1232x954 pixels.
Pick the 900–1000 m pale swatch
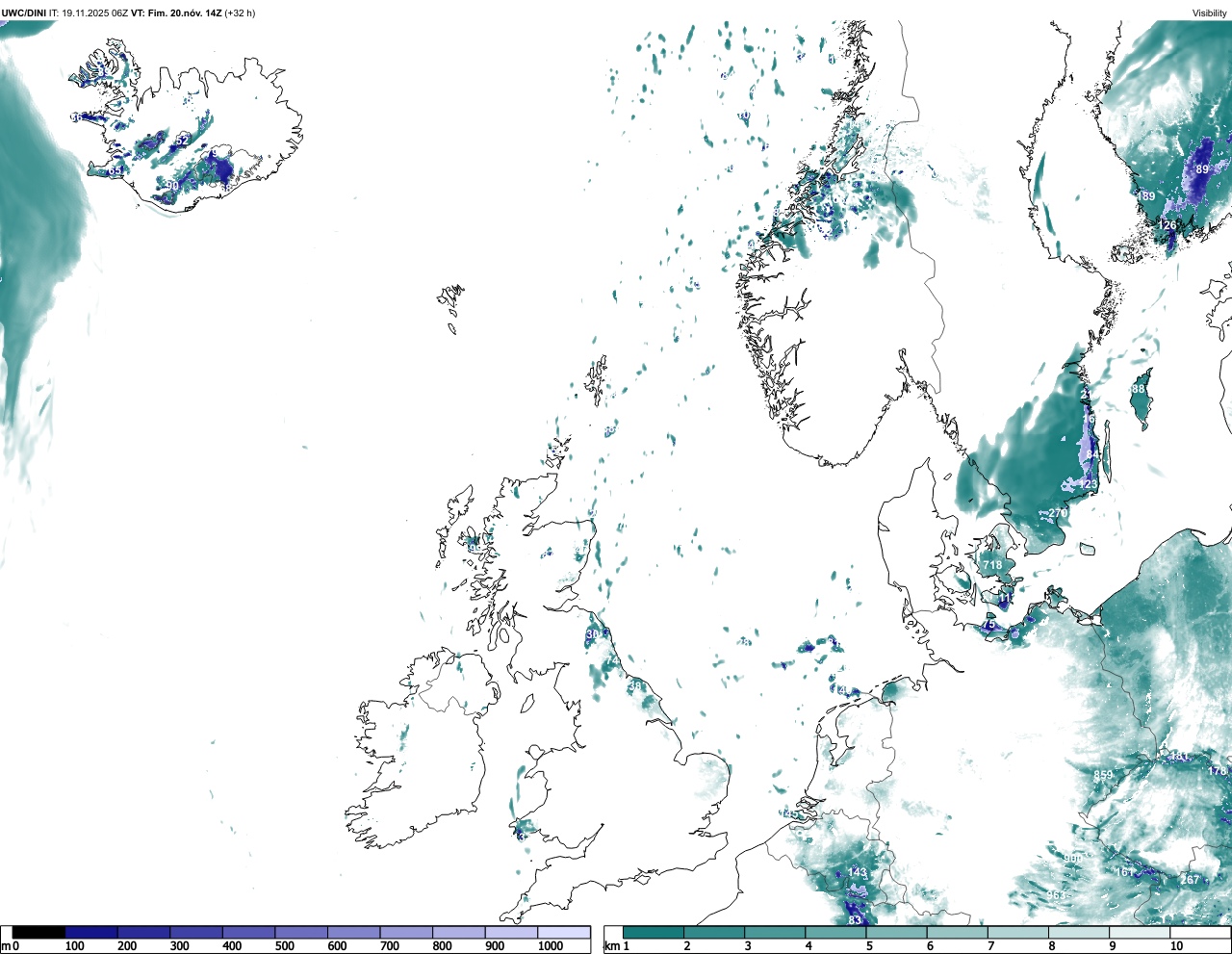point(511,932)
